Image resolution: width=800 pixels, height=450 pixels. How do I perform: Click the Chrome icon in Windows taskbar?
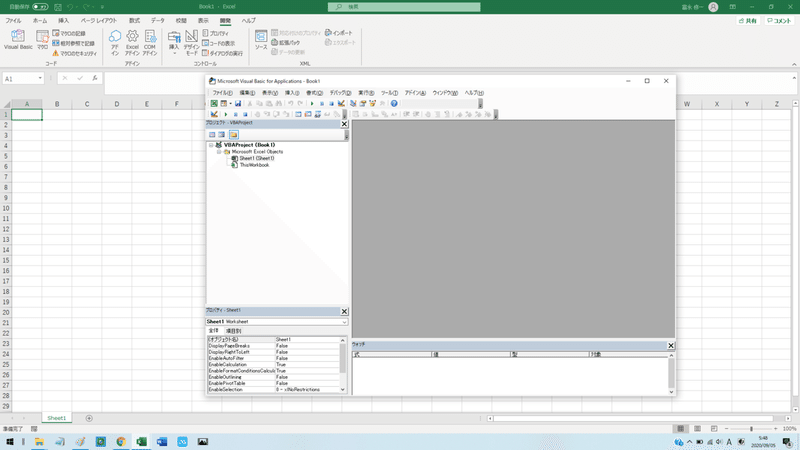point(121,442)
